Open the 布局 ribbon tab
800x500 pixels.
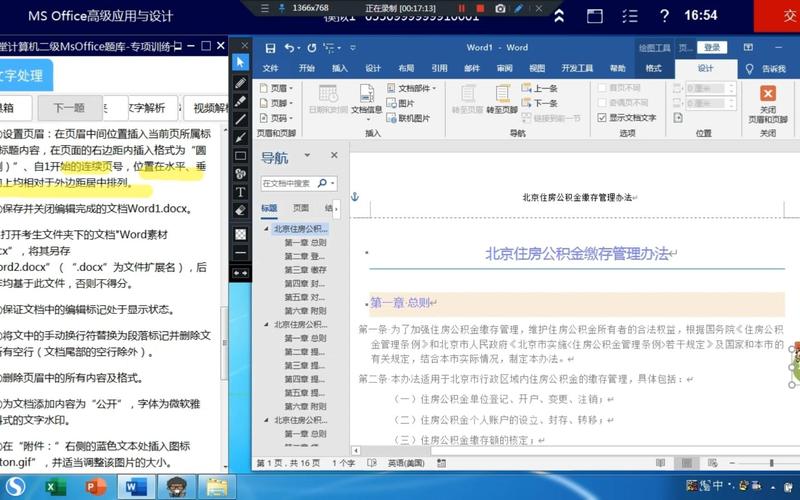406,68
